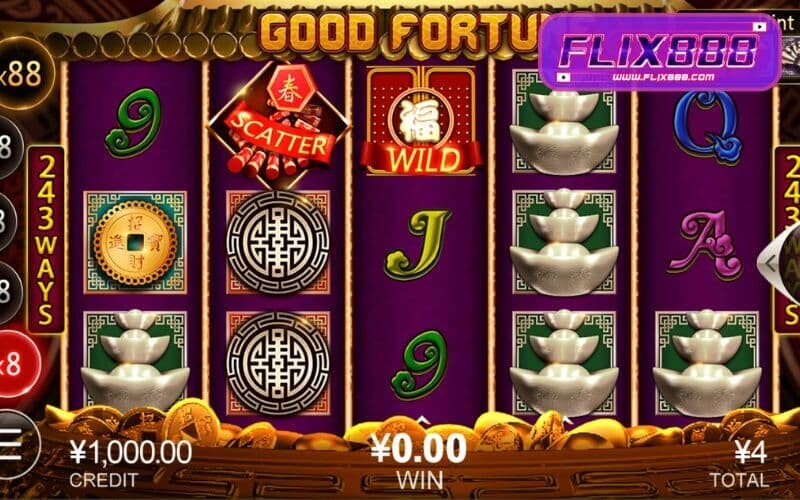Image resolution: width=800 pixels, height=500 pixels.
Task: Click the round medallion in middle row
Action: [x=278, y=243]
